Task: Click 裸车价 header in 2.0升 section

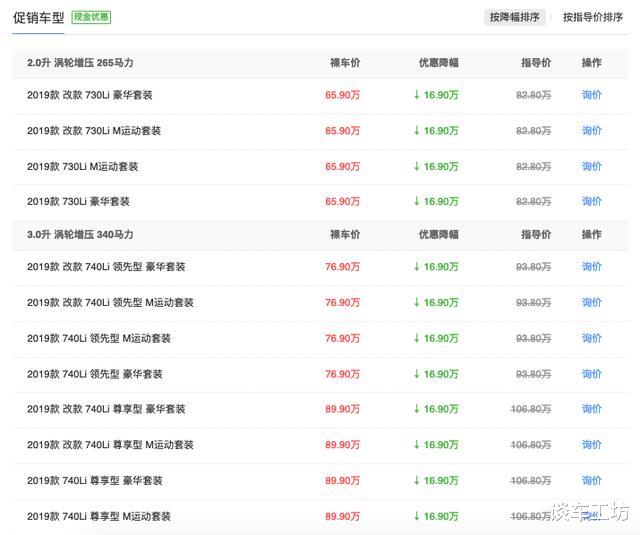Action: pos(345,62)
